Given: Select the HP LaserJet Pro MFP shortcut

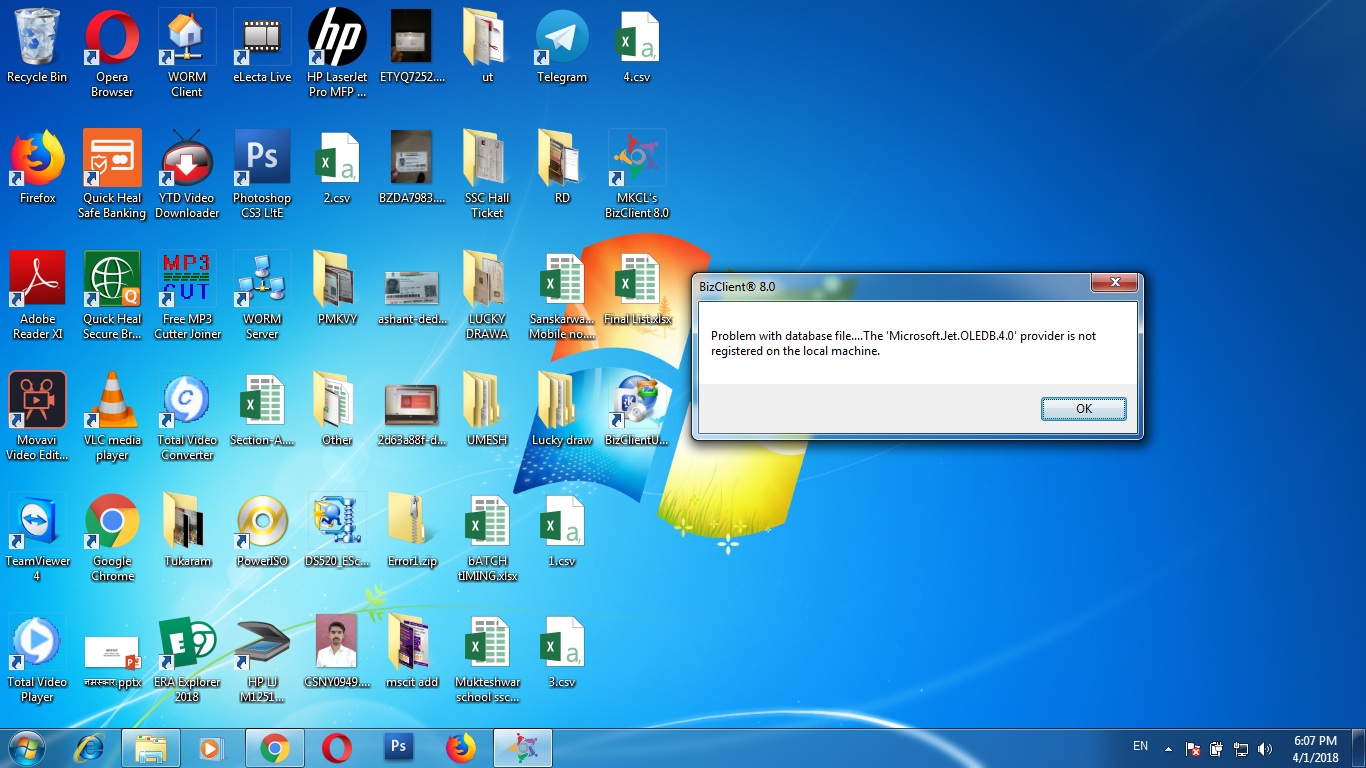Looking at the screenshot, I should 337,54.
